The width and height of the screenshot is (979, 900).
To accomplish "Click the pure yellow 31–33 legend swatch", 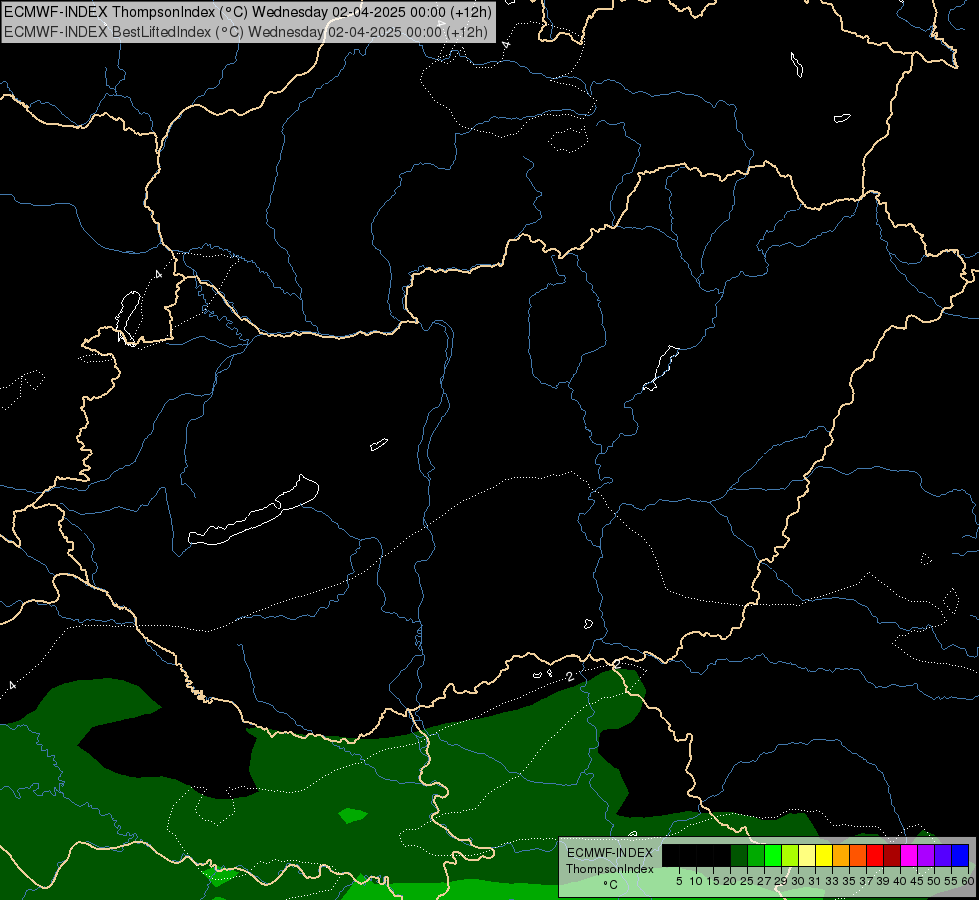I will point(824,855).
